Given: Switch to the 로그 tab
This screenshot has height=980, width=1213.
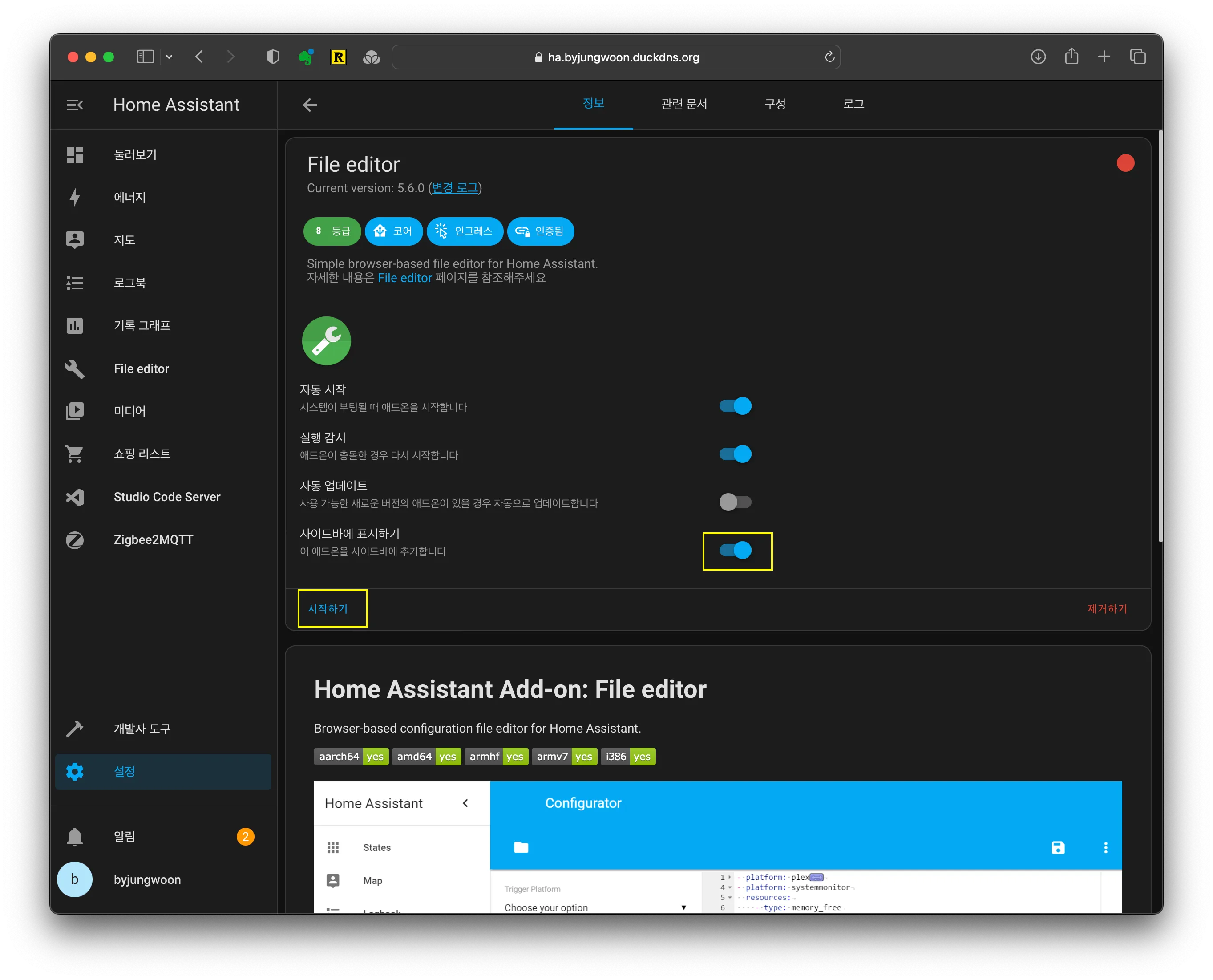Looking at the screenshot, I should pyautogui.click(x=853, y=104).
